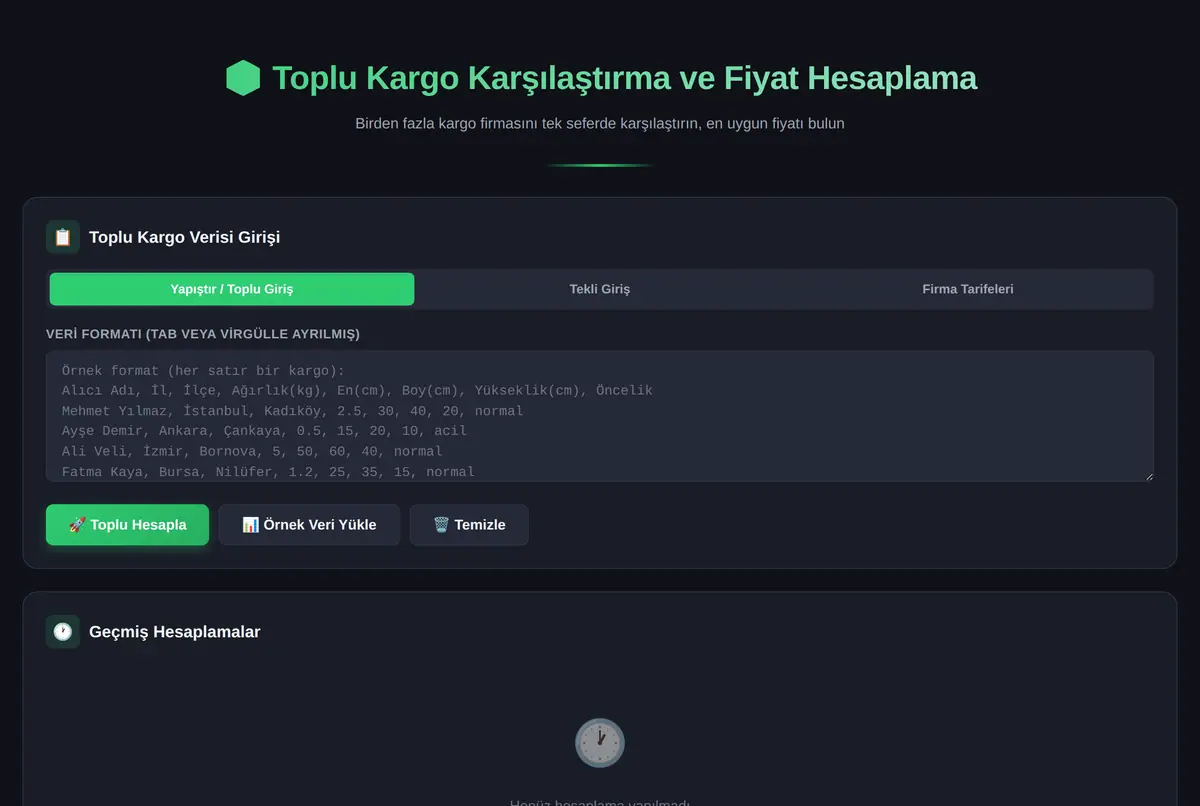The width and height of the screenshot is (1200, 806).
Task: Focus the bulk cargo data textarea
Action: (600, 416)
